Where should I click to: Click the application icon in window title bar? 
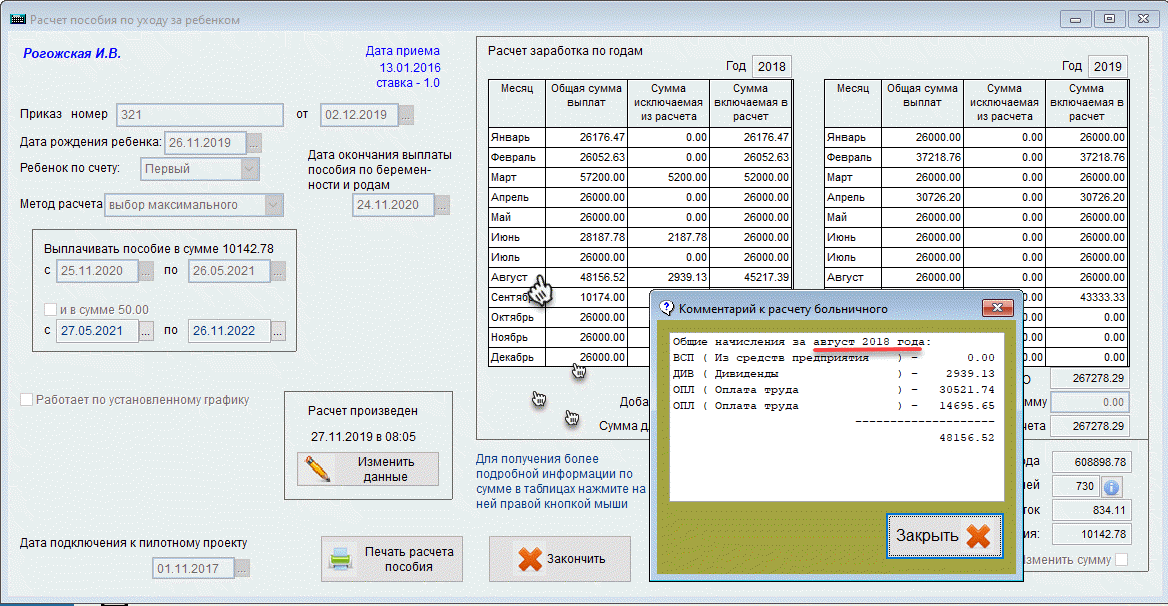tap(18, 19)
